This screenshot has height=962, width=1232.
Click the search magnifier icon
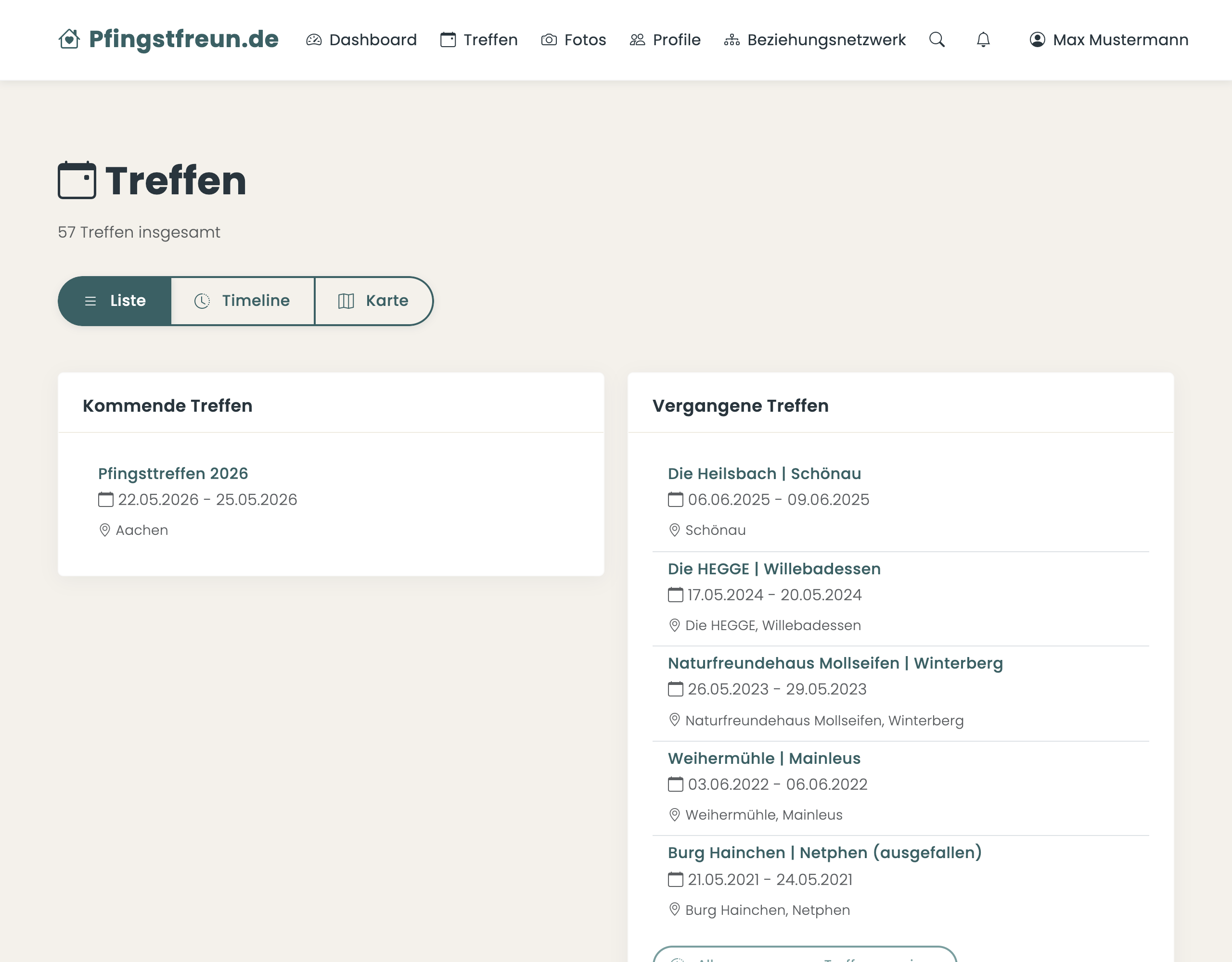point(937,39)
